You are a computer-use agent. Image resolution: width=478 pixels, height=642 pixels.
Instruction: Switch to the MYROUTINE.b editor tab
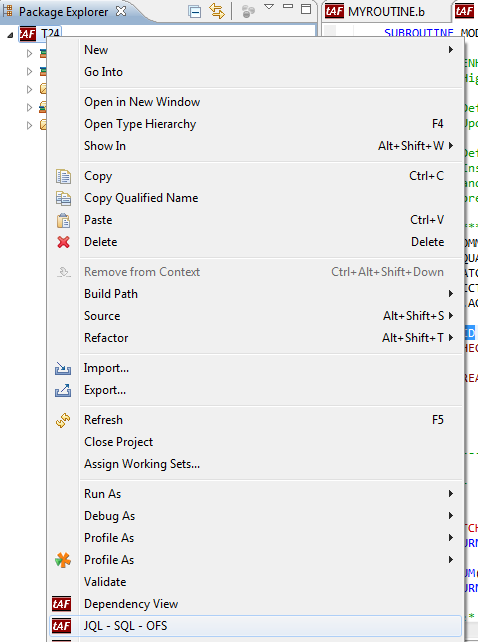click(x=374, y=11)
